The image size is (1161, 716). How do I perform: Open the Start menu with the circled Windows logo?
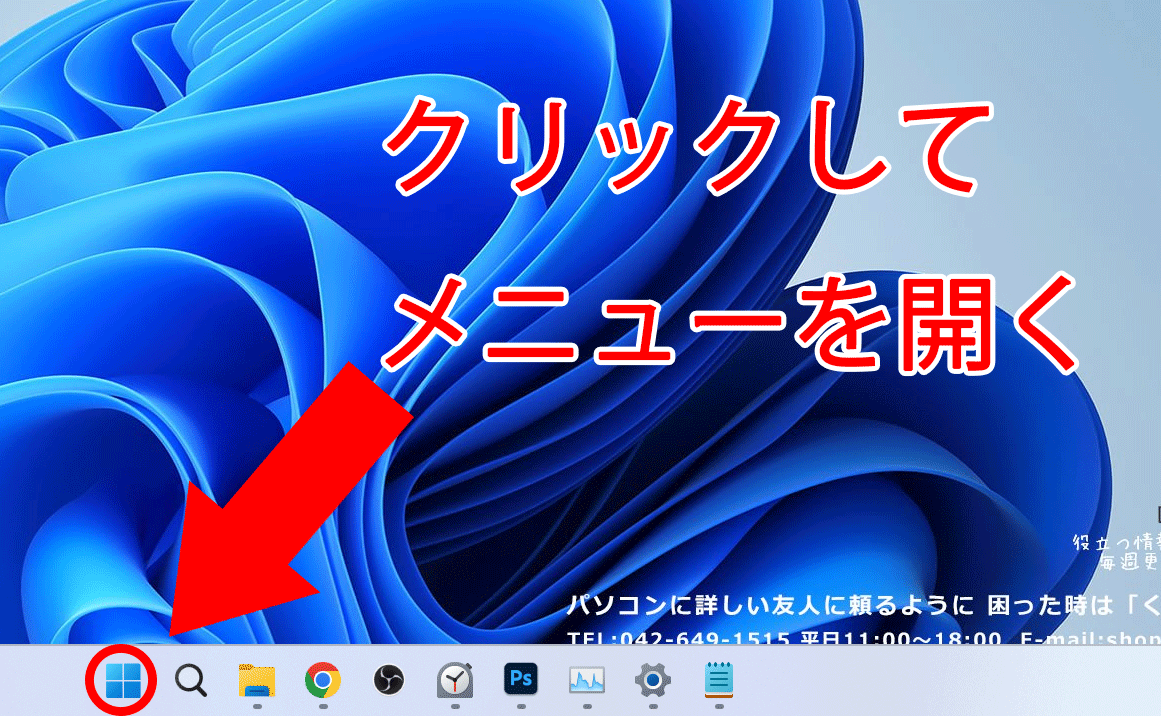(x=123, y=681)
